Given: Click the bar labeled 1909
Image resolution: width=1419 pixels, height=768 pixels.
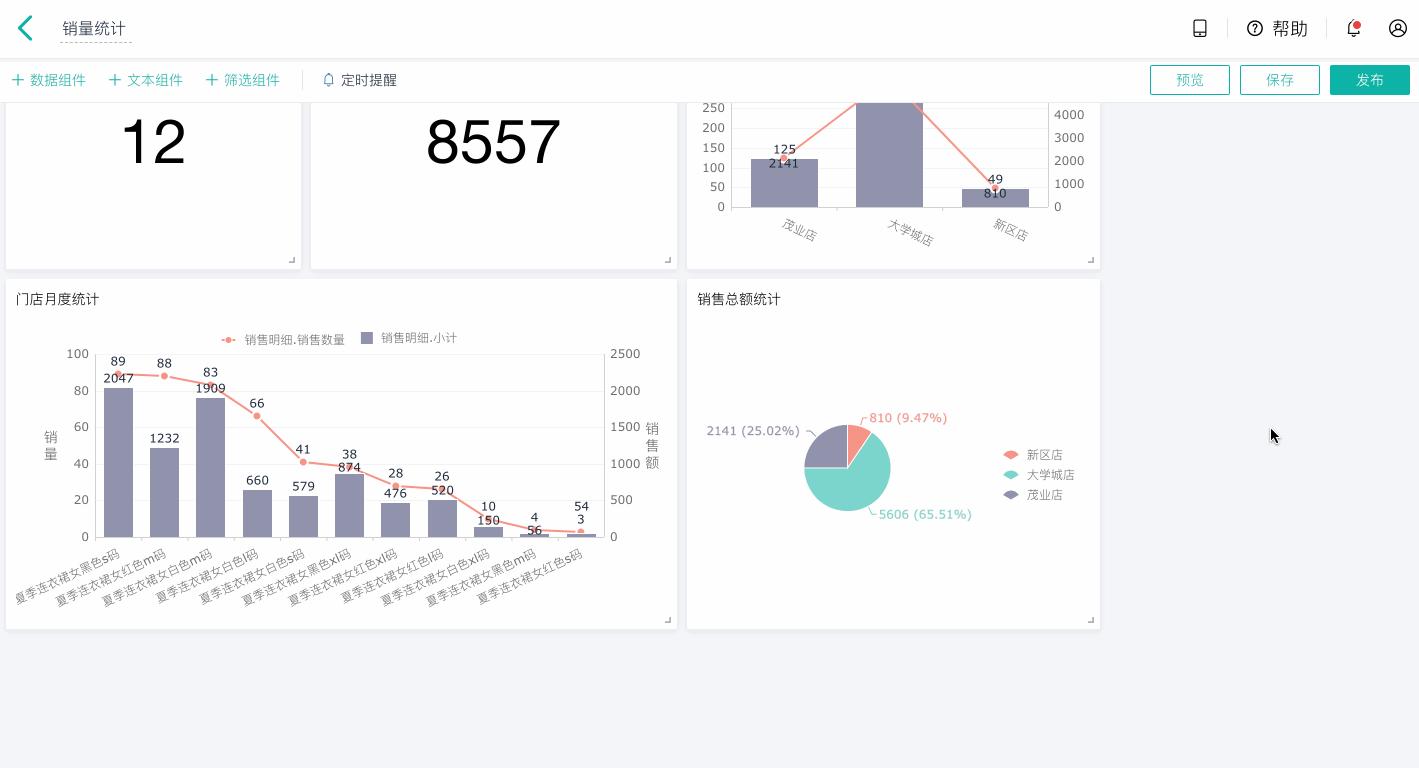Looking at the screenshot, I should coord(210,467).
